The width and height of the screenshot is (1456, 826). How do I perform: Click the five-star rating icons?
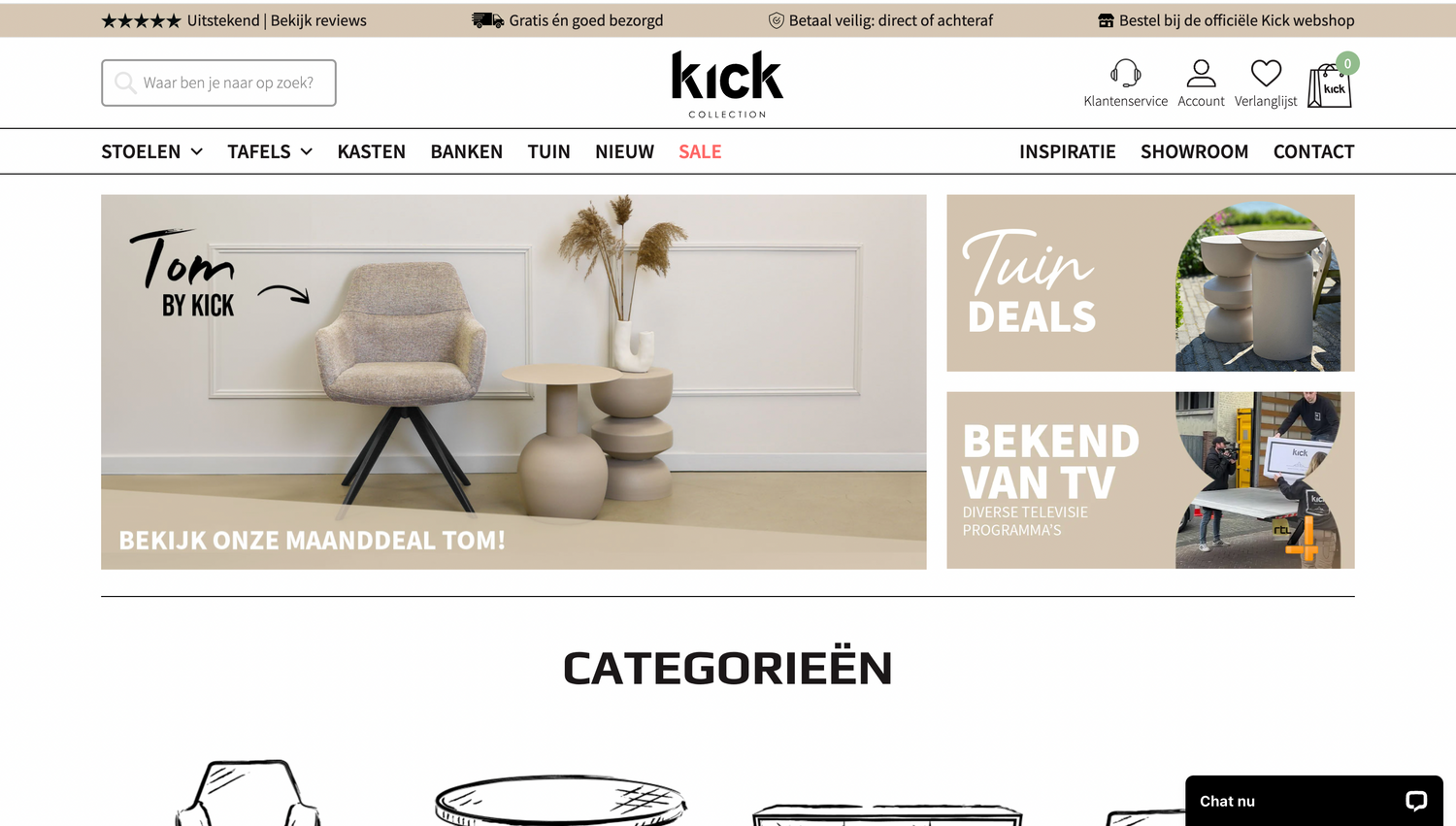141,20
